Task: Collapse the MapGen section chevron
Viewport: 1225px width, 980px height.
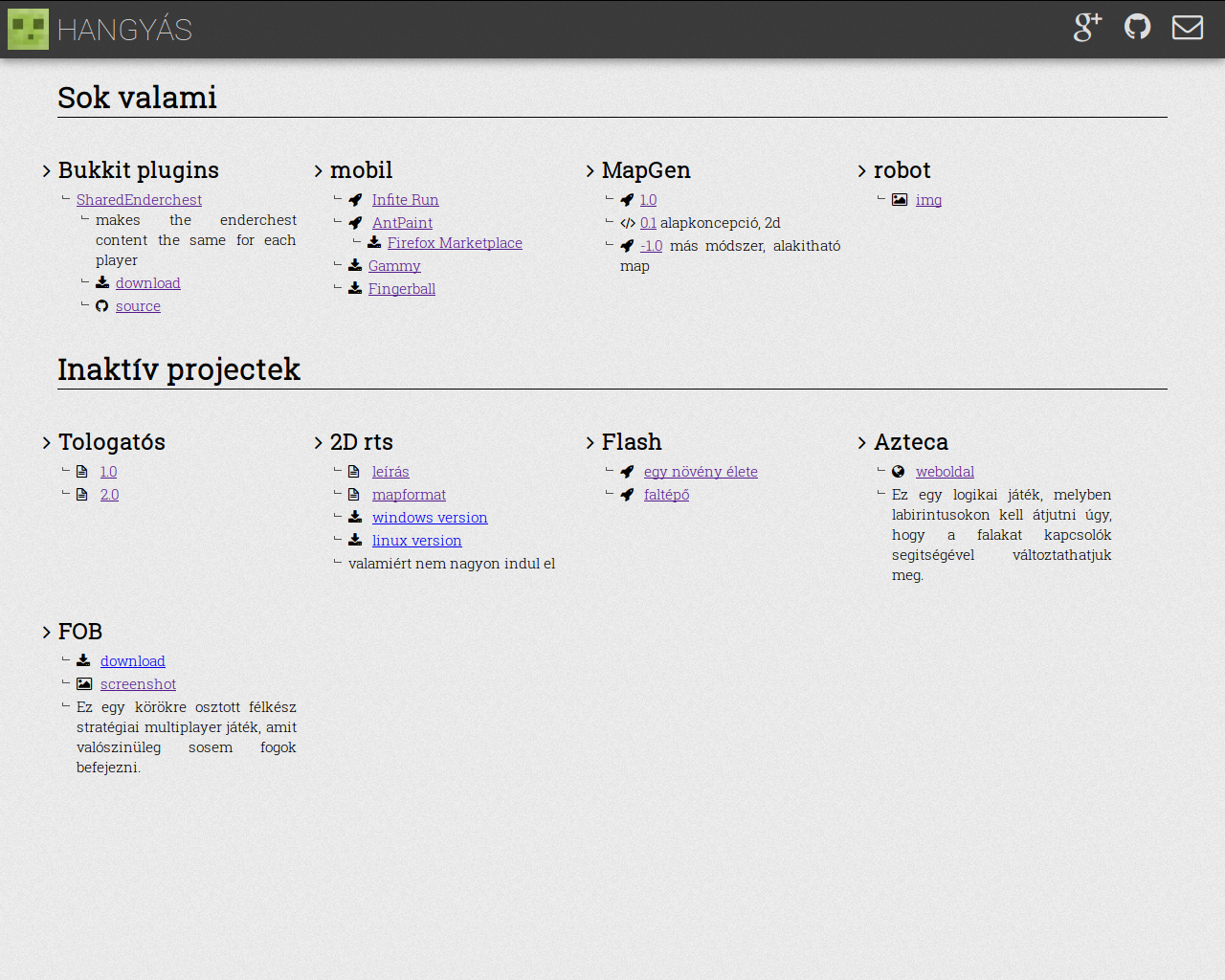Action: point(590,171)
